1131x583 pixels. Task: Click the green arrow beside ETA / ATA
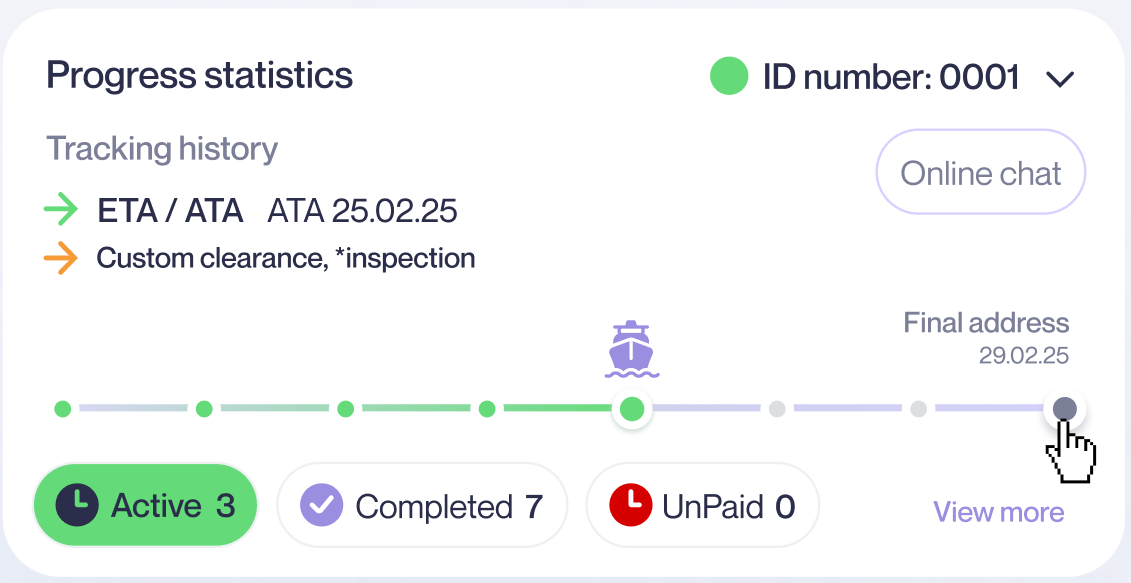[x=61, y=210]
